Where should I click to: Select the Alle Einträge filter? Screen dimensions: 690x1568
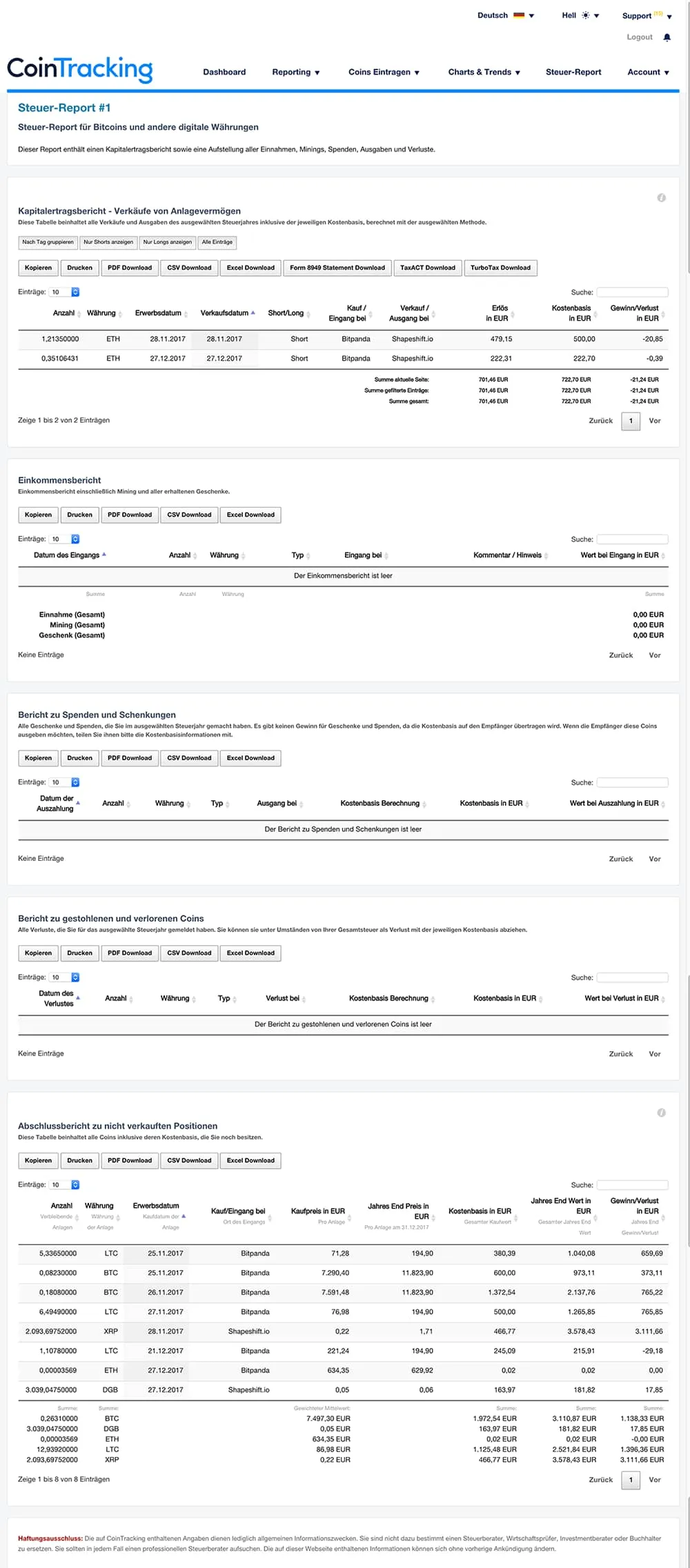tap(217, 242)
